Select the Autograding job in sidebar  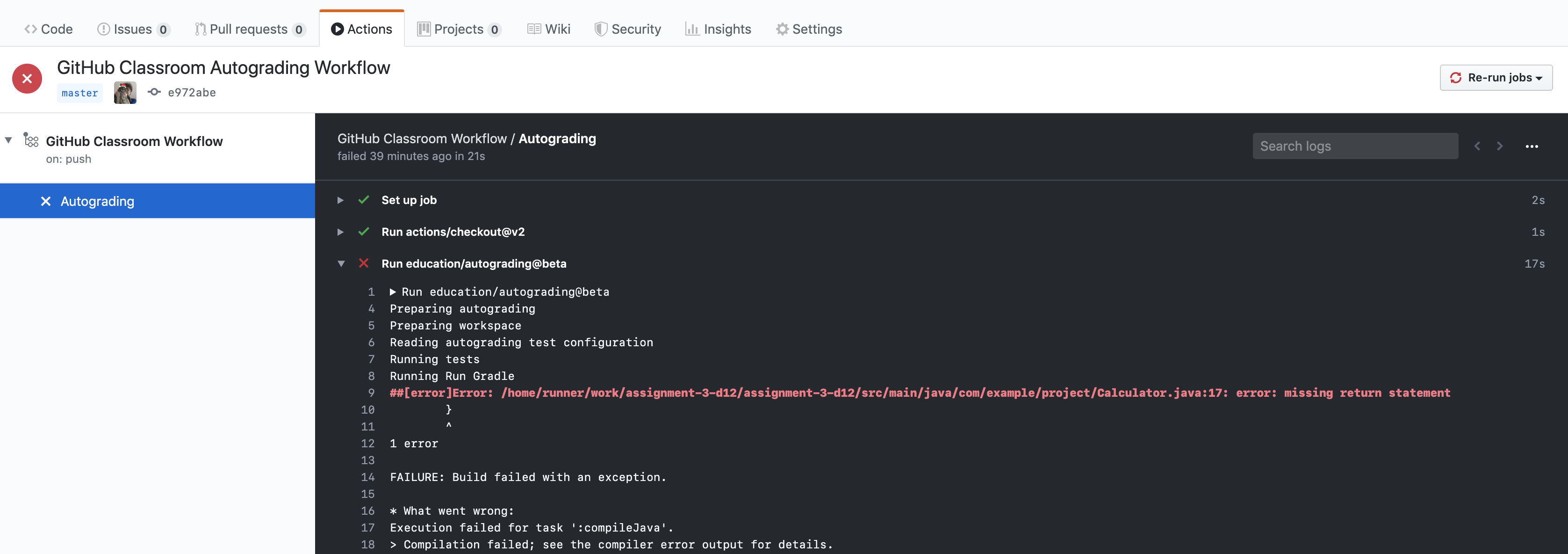158,201
